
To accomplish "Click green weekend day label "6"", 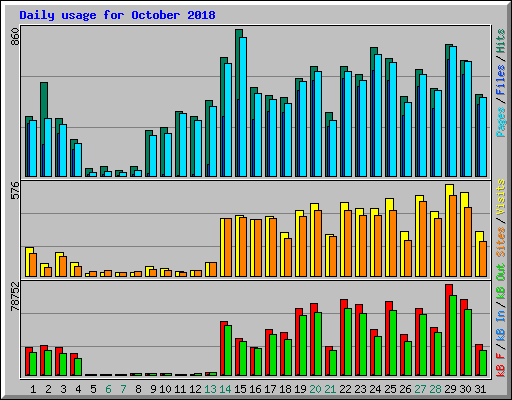I will coord(108,389).
